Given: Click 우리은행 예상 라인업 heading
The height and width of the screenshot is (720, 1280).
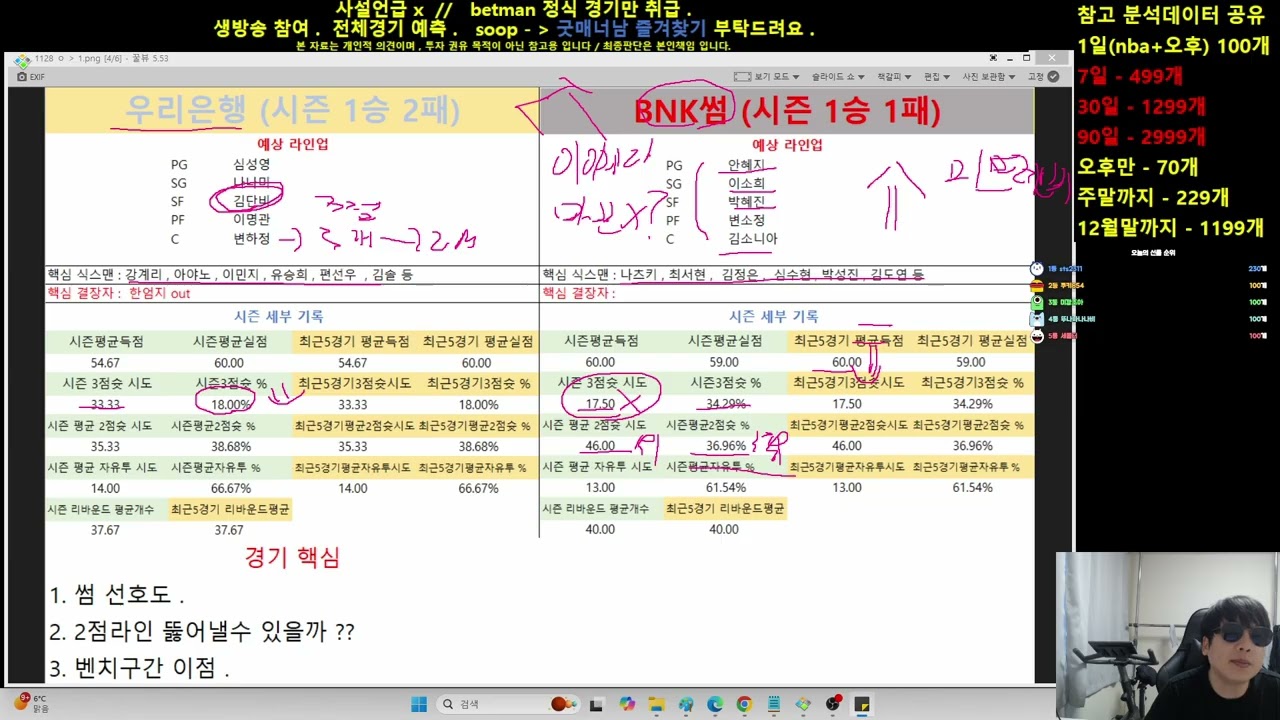Looking at the screenshot, I should click(x=293, y=144).
